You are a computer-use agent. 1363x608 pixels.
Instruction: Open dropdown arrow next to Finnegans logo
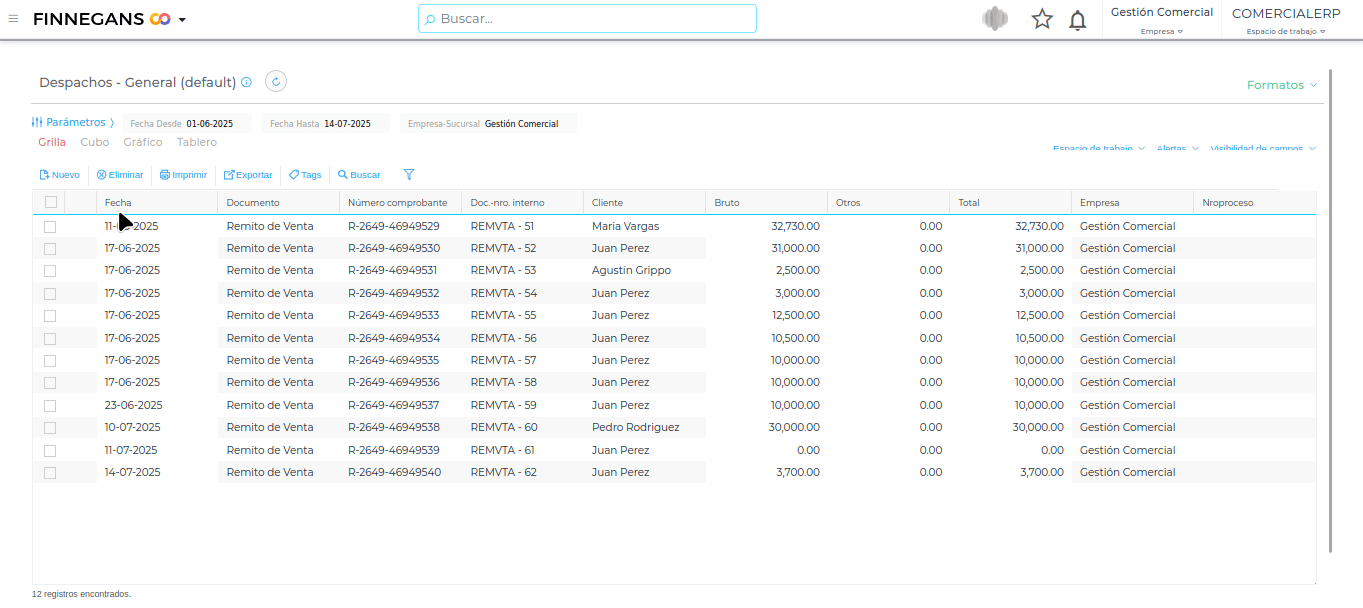point(182,20)
